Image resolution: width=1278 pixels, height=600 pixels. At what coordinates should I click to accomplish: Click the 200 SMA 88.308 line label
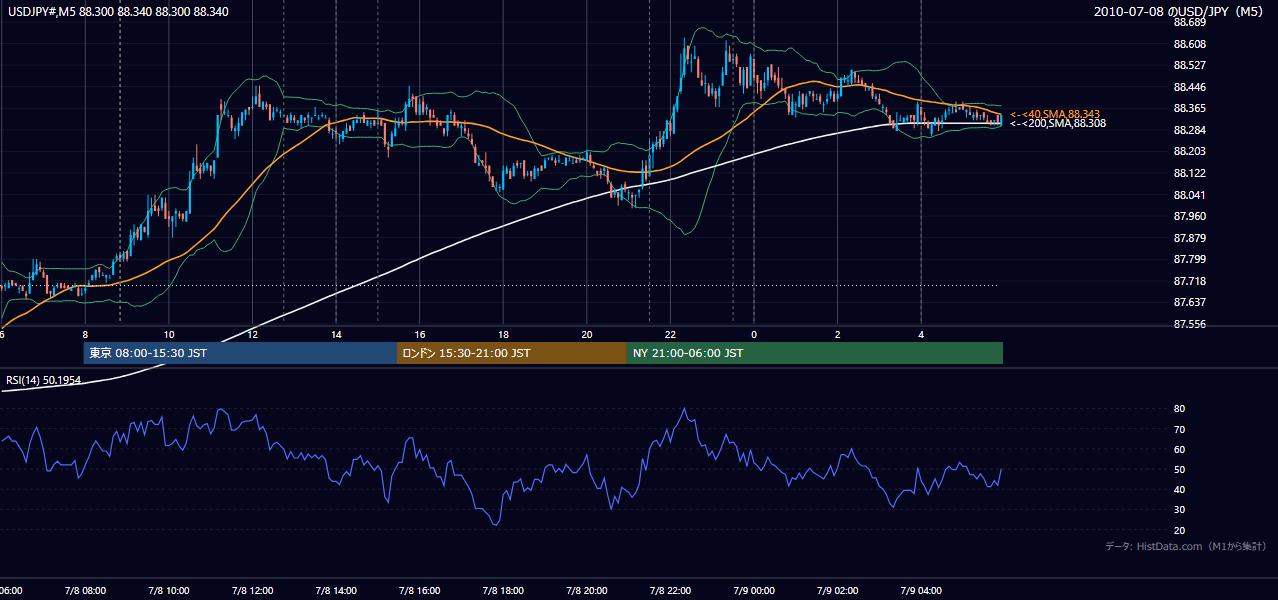[x=1057, y=123]
